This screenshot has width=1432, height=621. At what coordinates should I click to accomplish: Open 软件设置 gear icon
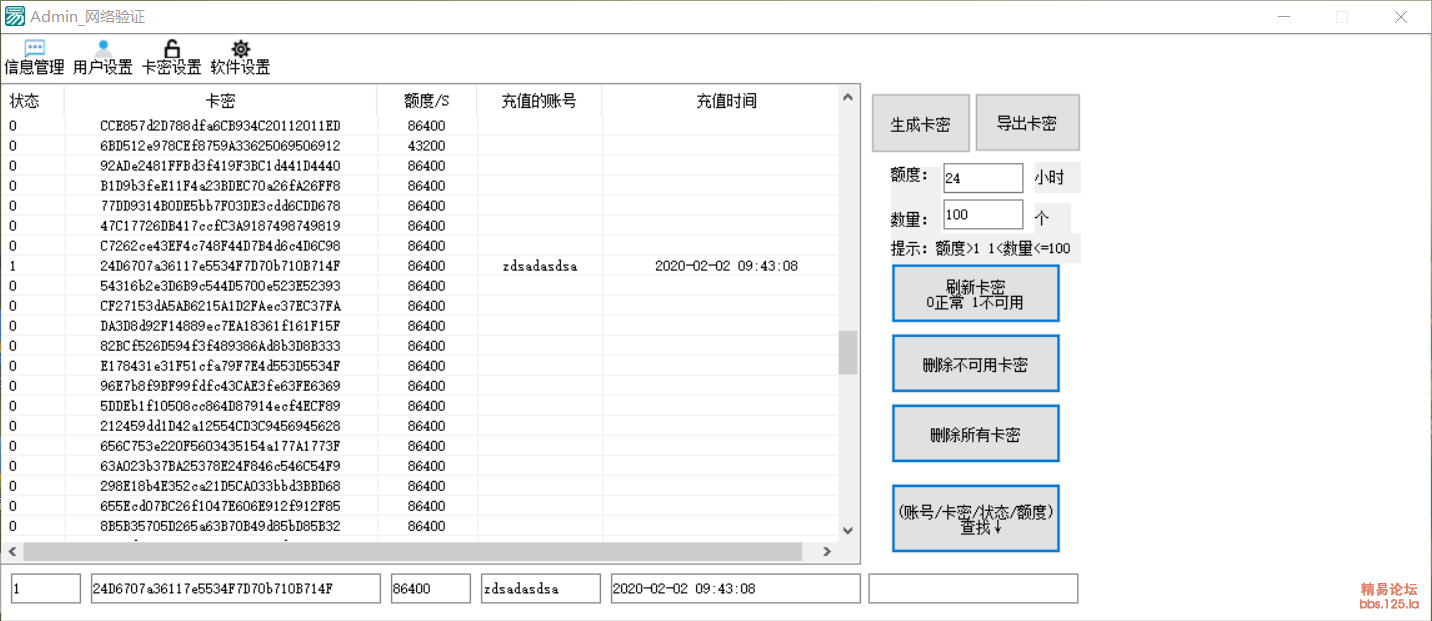[240, 49]
